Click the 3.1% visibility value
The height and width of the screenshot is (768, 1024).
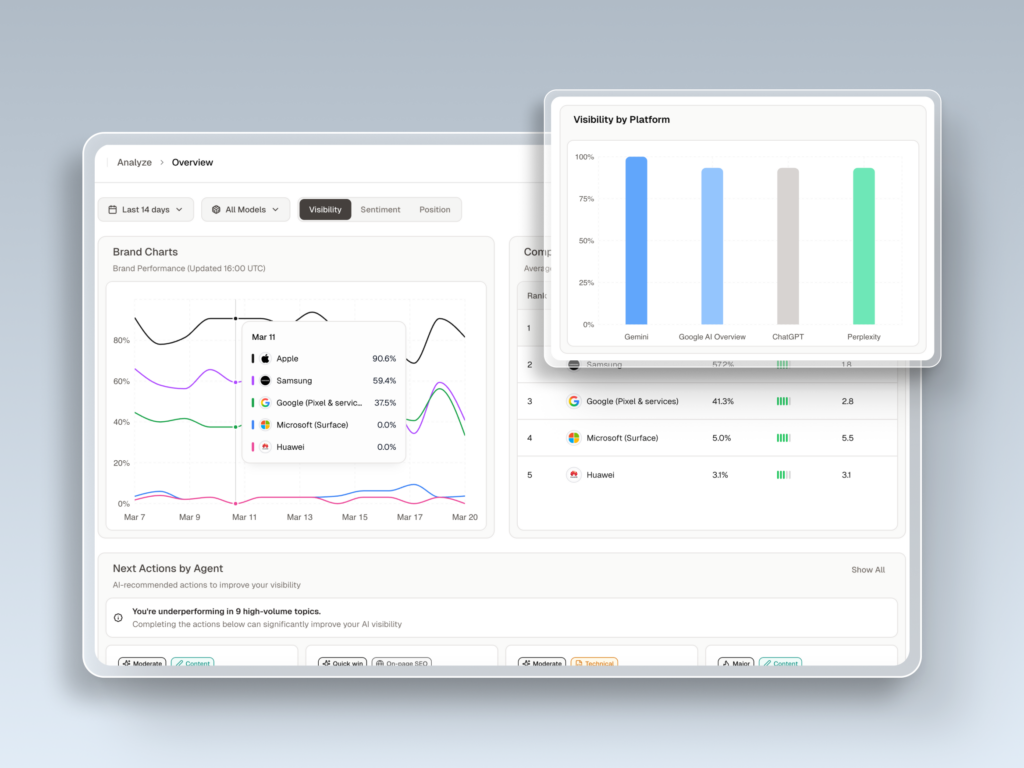[720, 475]
